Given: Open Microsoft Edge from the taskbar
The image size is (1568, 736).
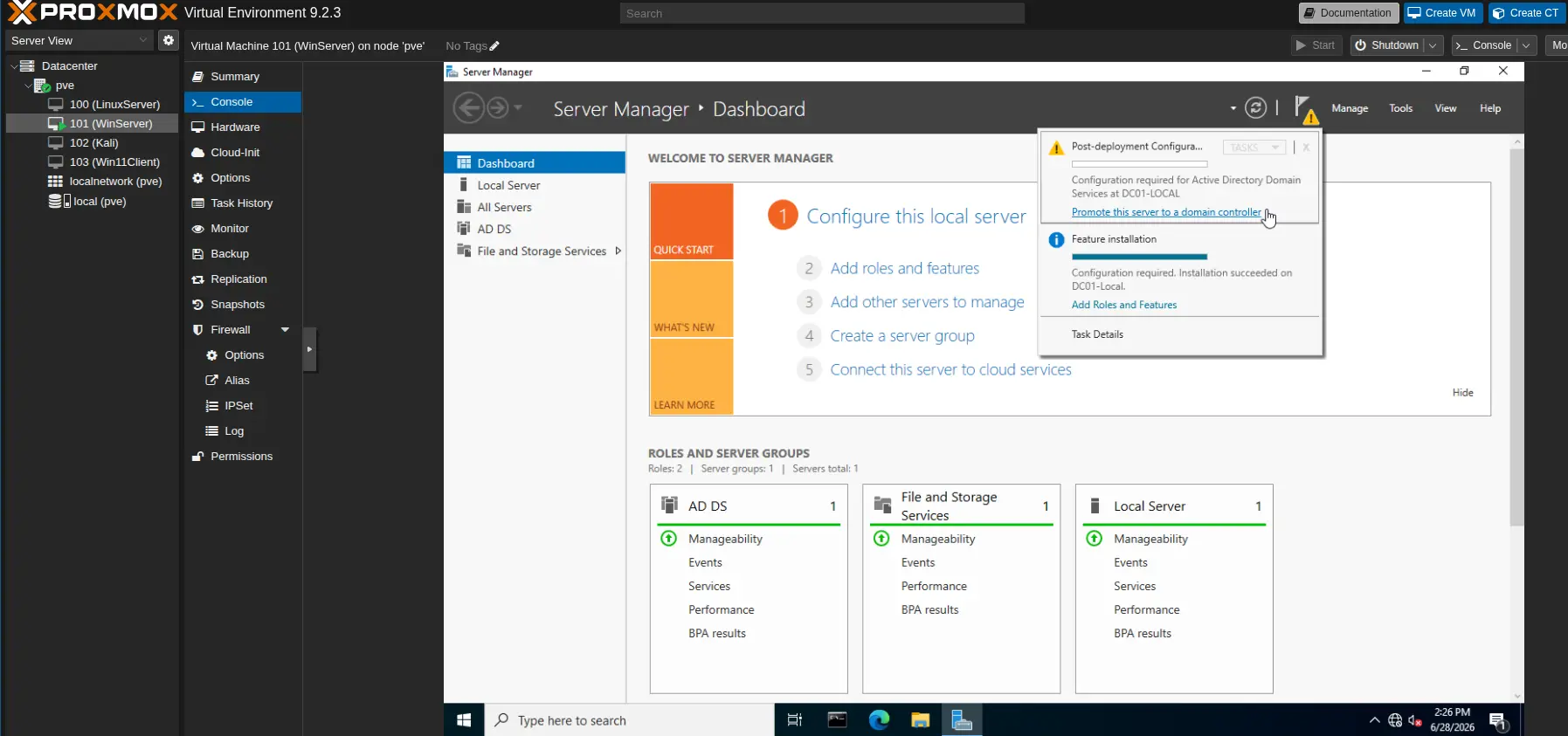Looking at the screenshot, I should (x=879, y=720).
